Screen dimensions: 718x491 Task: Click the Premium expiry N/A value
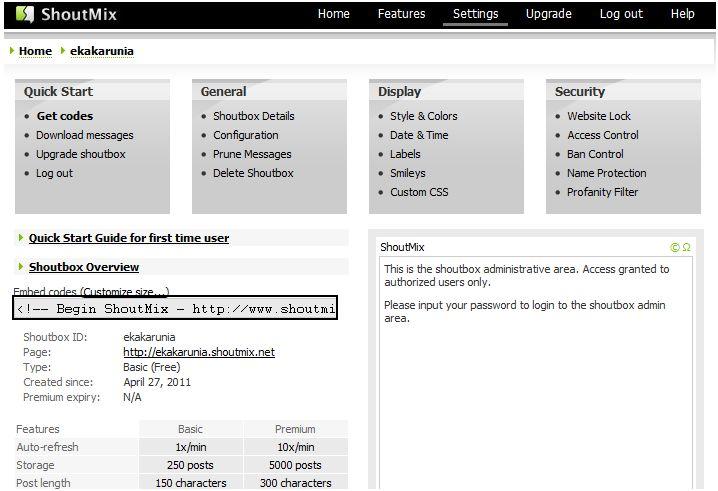point(132,398)
